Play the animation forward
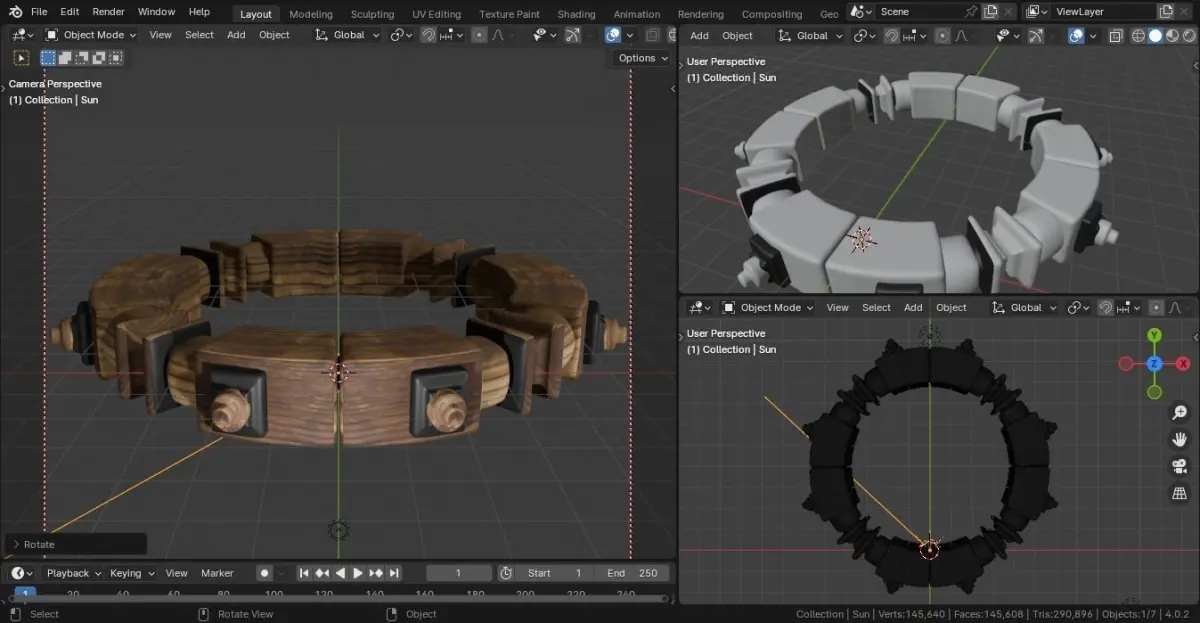Screen dimensions: 1200x623 (x=358, y=573)
